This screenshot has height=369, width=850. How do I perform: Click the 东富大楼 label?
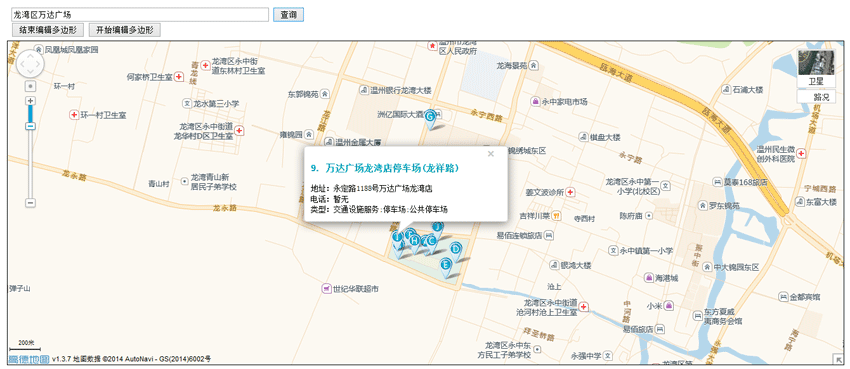(821, 202)
